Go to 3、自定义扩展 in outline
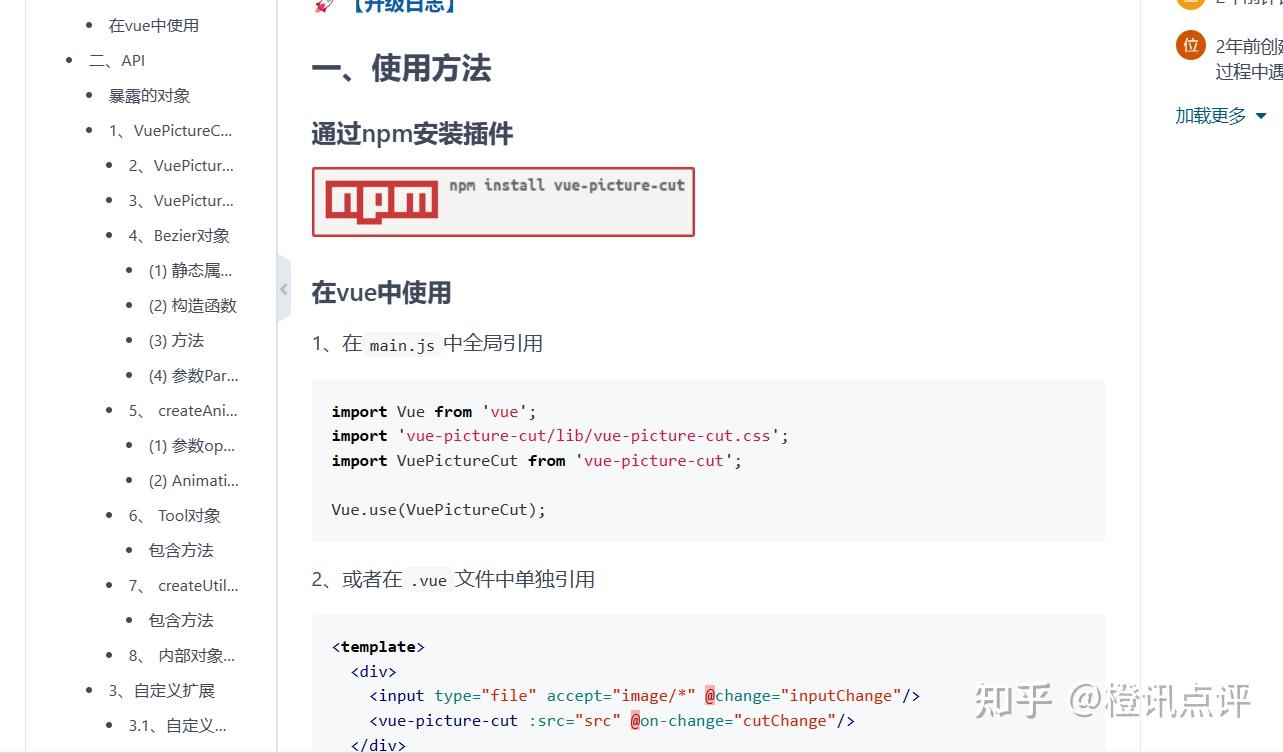This screenshot has height=753, width=1283. [x=162, y=691]
